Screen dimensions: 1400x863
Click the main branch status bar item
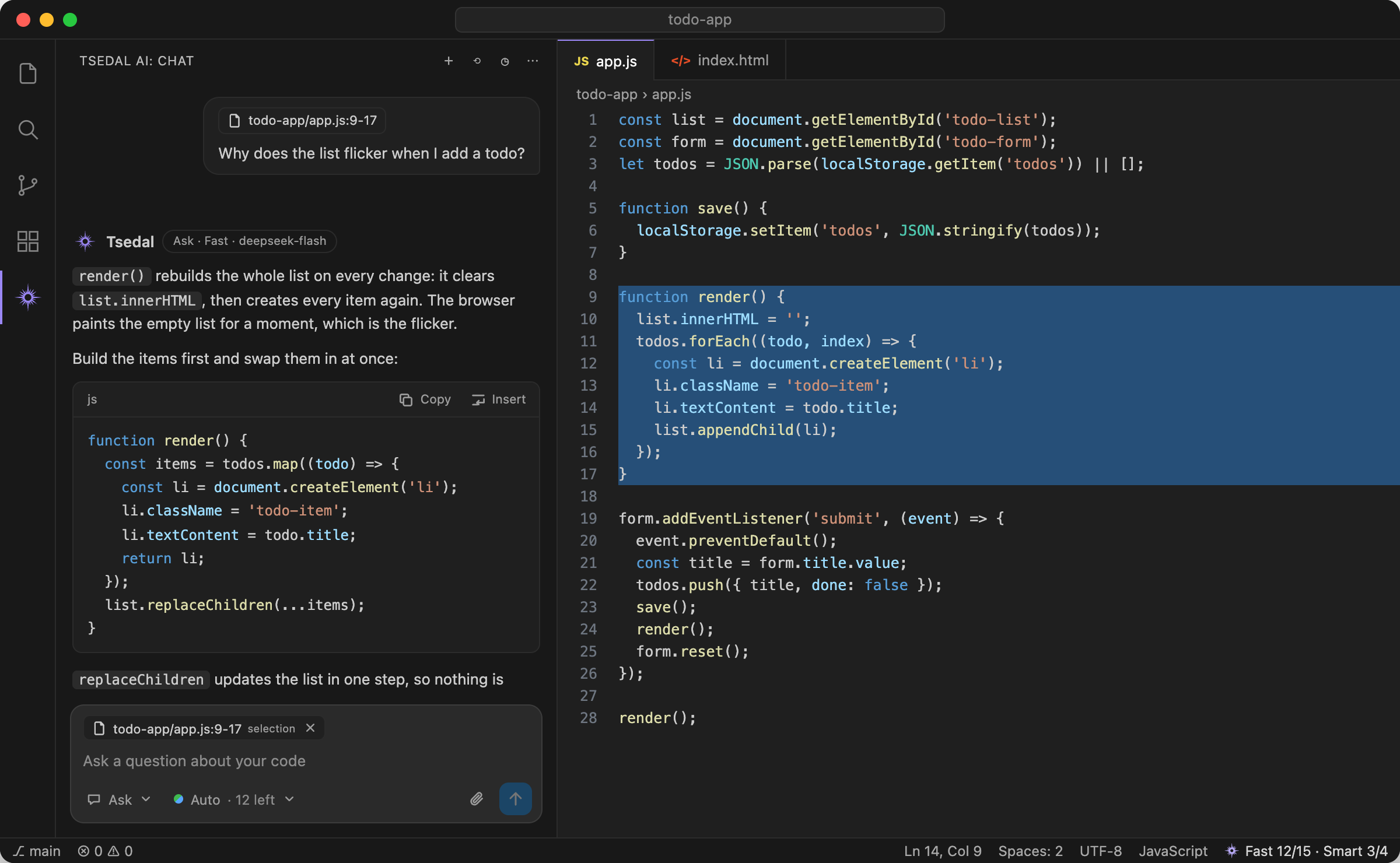(37, 851)
